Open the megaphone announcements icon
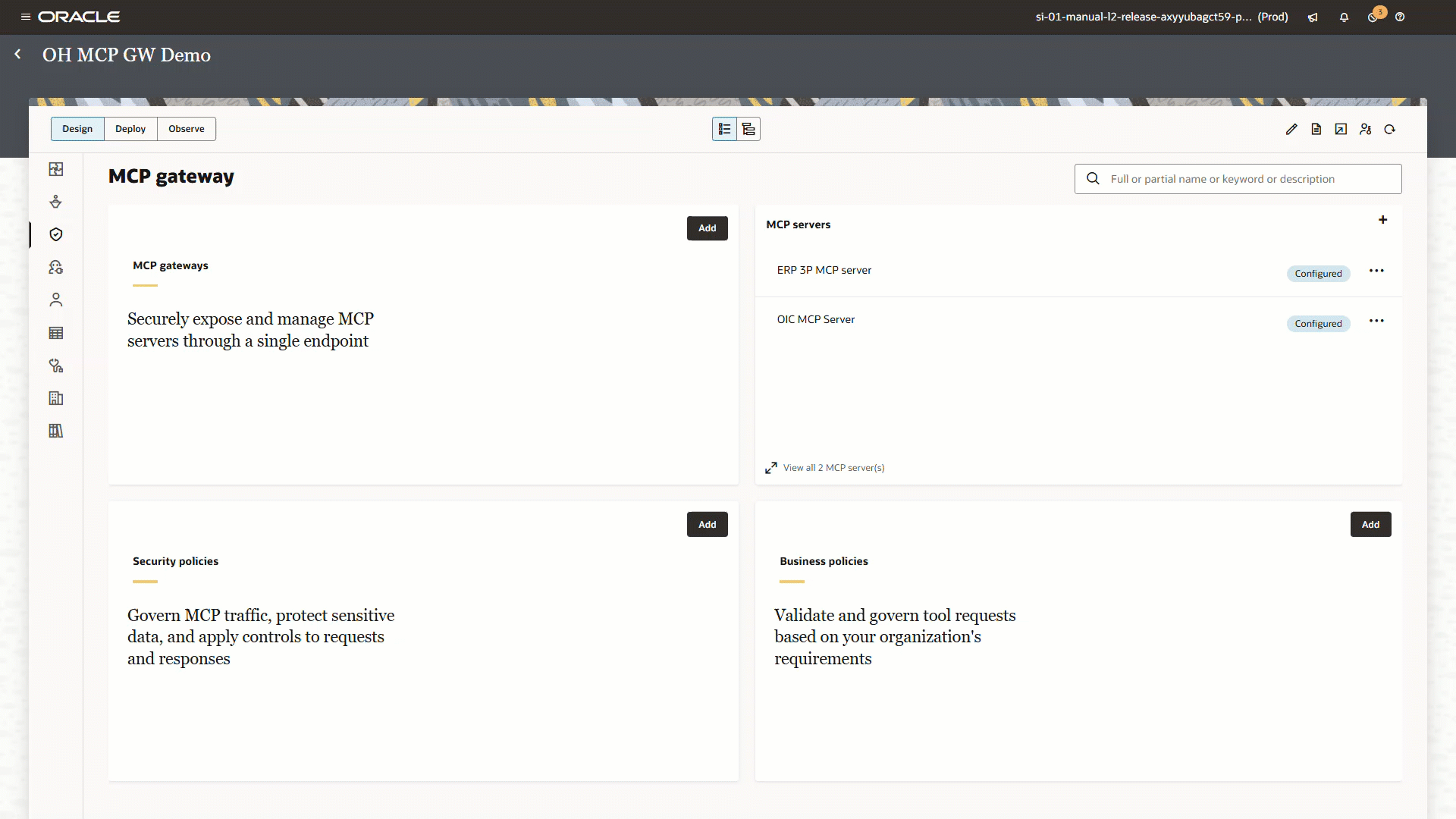 [x=1313, y=17]
